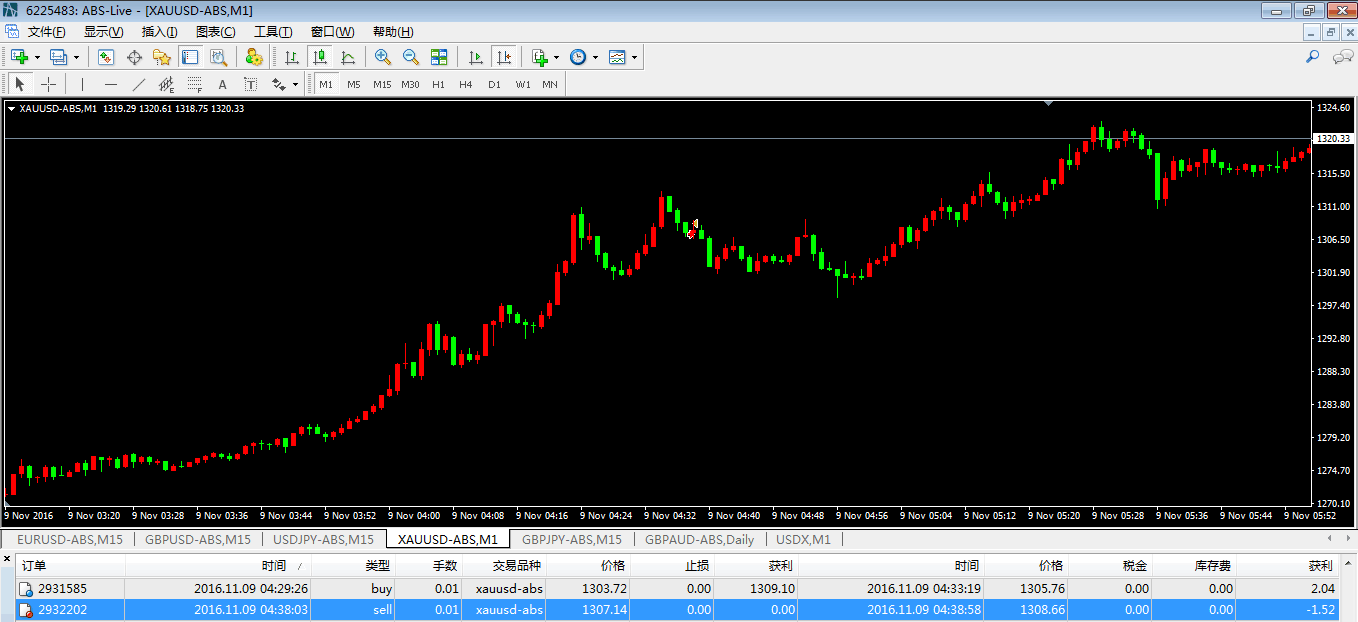The image size is (1358, 622).
Task: Open the XAUUSD-ABS,M1 chart title triangle
Action: click(11, 108)
